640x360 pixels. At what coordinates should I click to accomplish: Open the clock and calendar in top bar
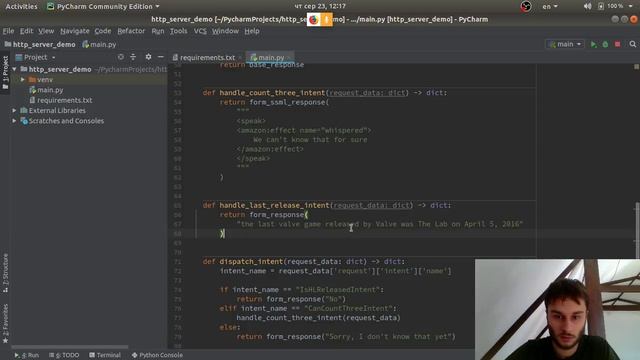pyautogui.click(x=320, y=7)
